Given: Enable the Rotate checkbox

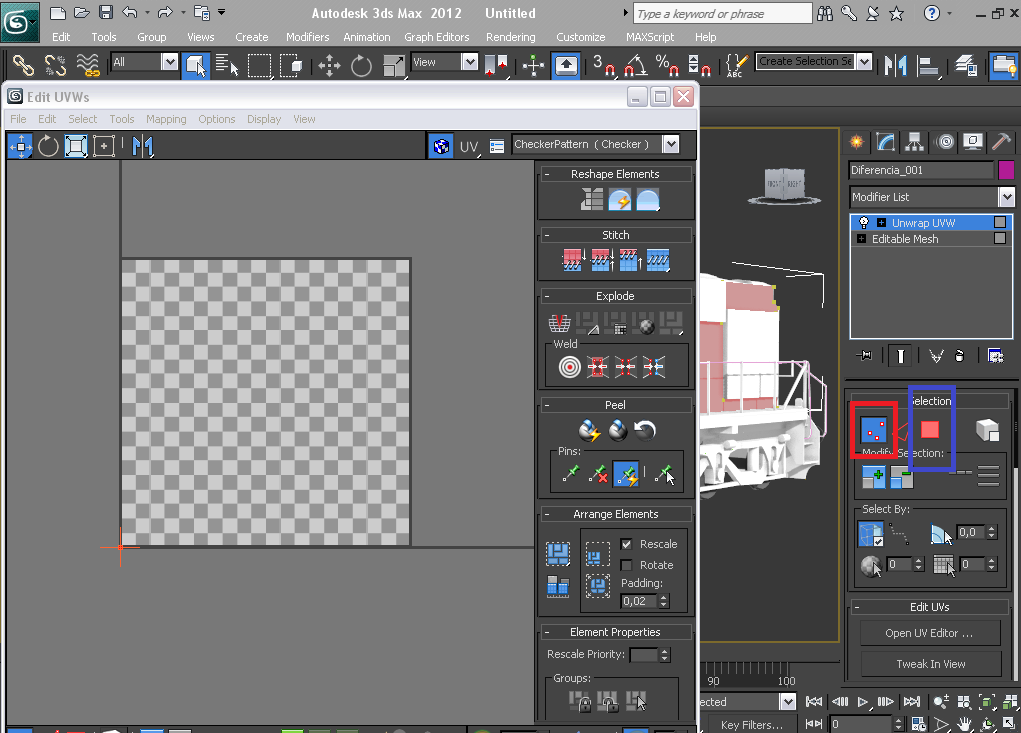Looking at the screenshot, I should point(627,565).
